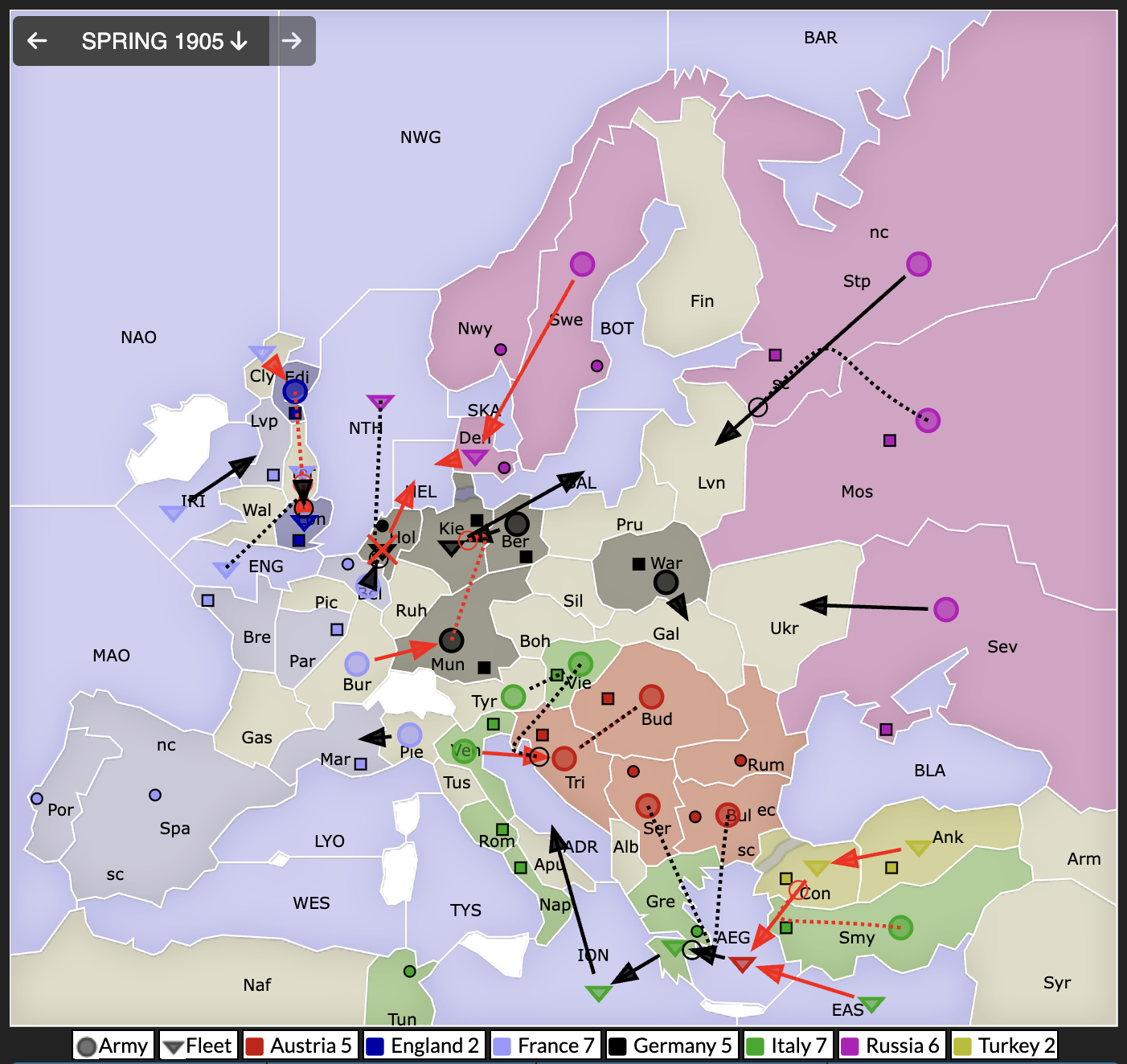Click the Syr territory label
Viewport: 1127px width, 1064px height.
1057,984
